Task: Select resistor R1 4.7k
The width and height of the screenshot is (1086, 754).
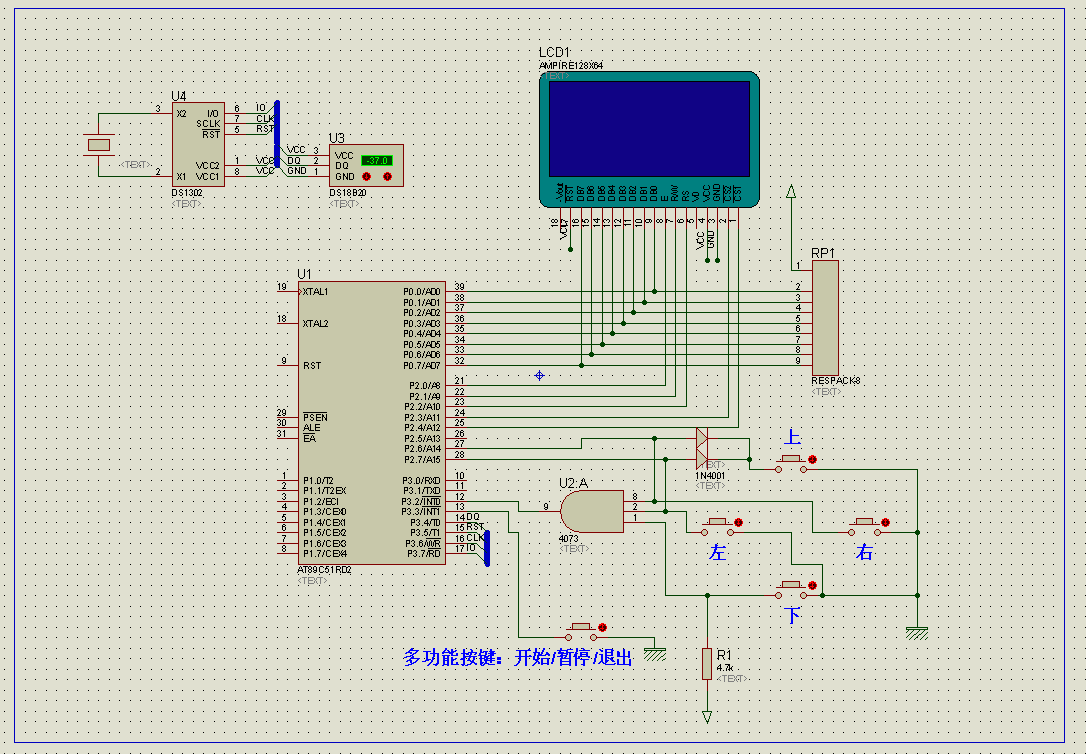Action: coord(706,664)
